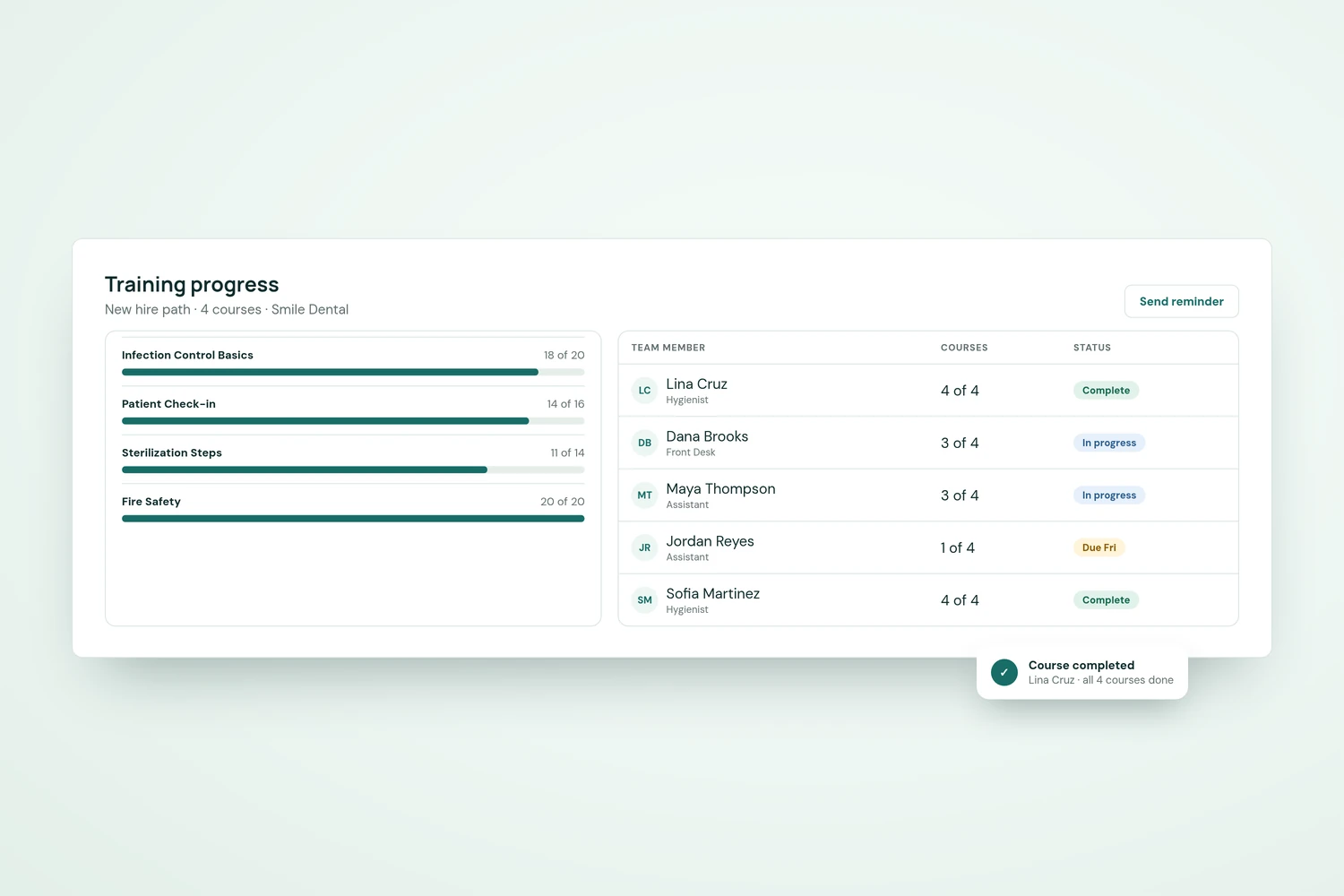Click the 1 of 4 courses value for Jordan Reyes
Viewport: 1344px width, 896px height.
[x=957, y=547]
